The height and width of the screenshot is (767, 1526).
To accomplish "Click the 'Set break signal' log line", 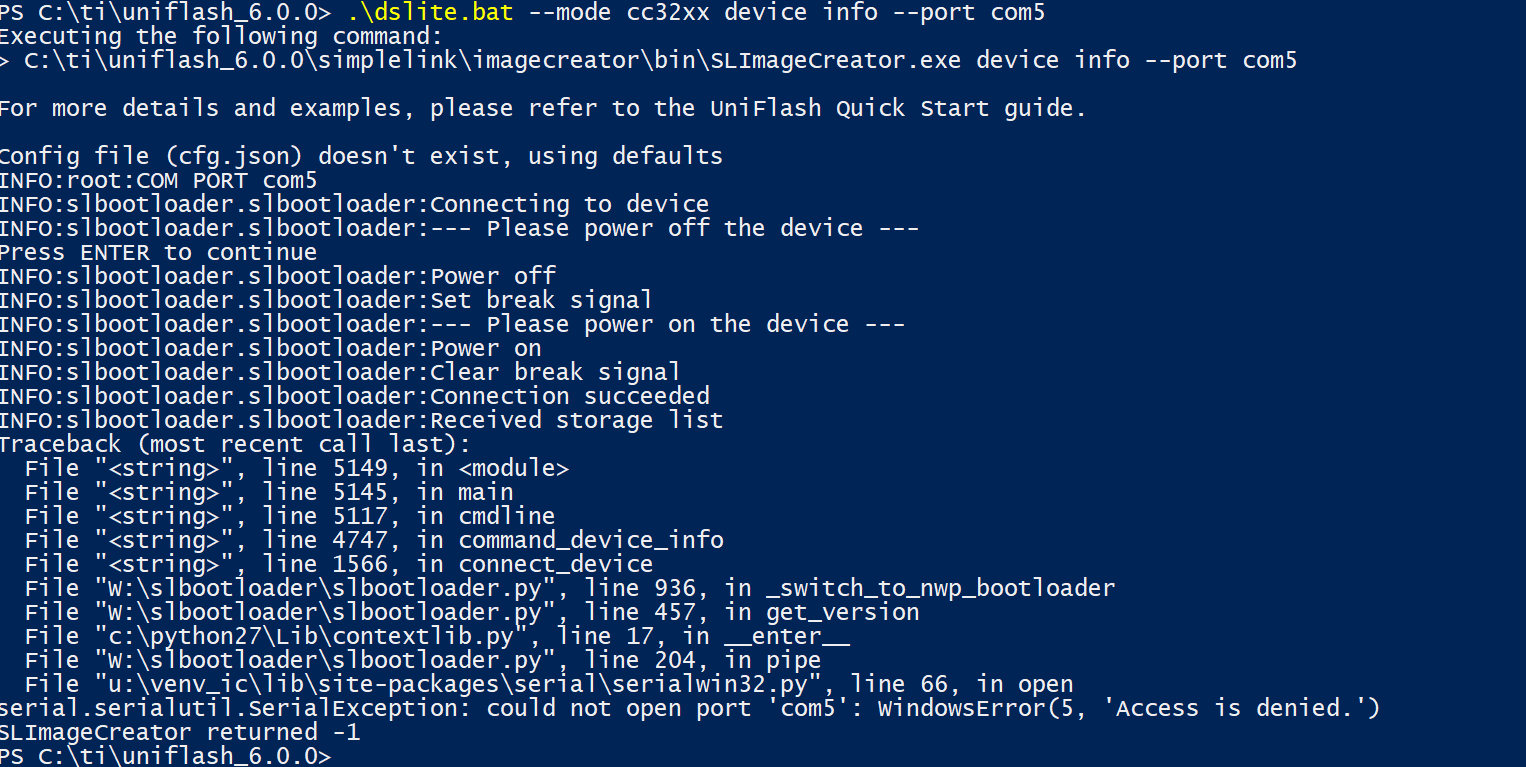I will pos(326,301).
